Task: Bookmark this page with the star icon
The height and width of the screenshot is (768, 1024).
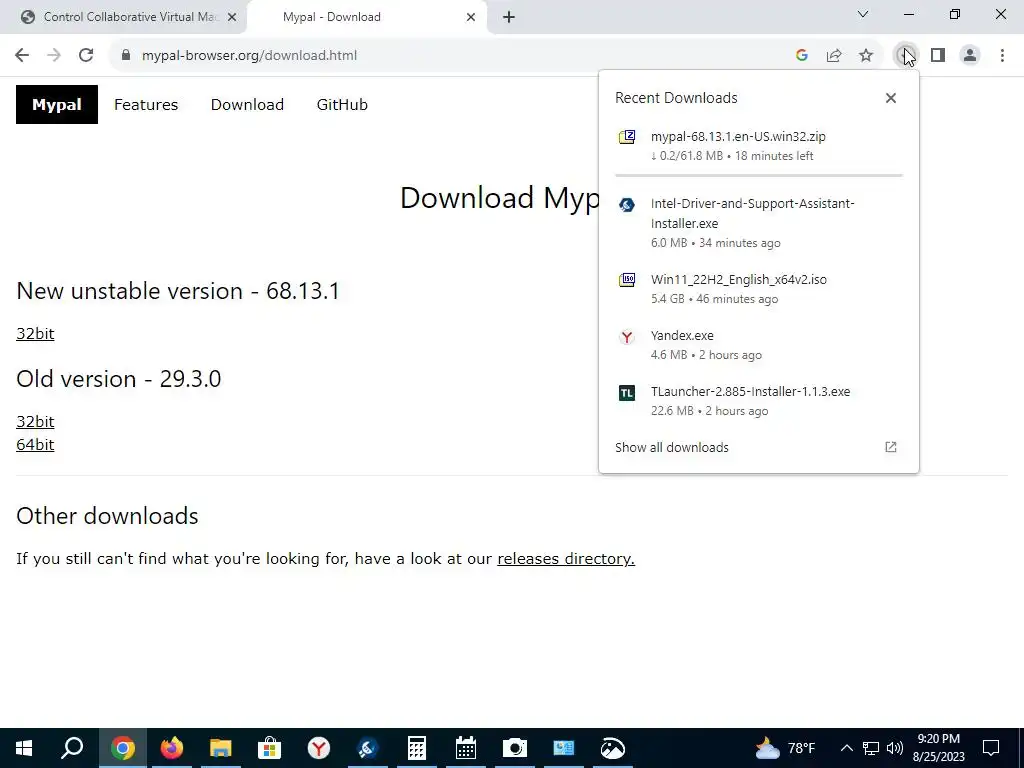Action: tap(866, 56)
